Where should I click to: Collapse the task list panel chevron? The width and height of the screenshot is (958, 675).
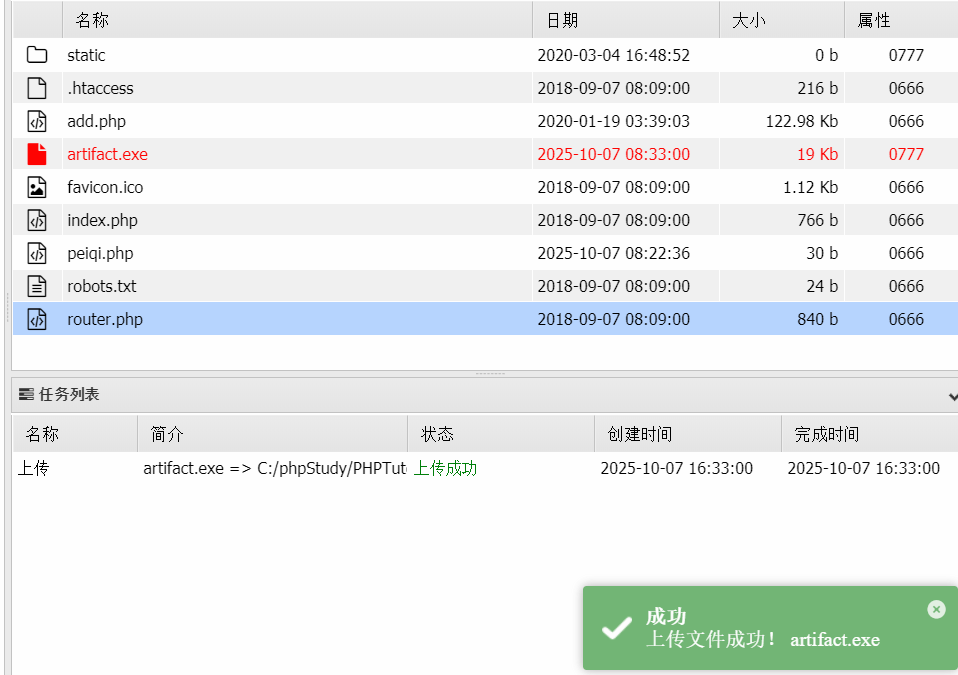(951, 397)
